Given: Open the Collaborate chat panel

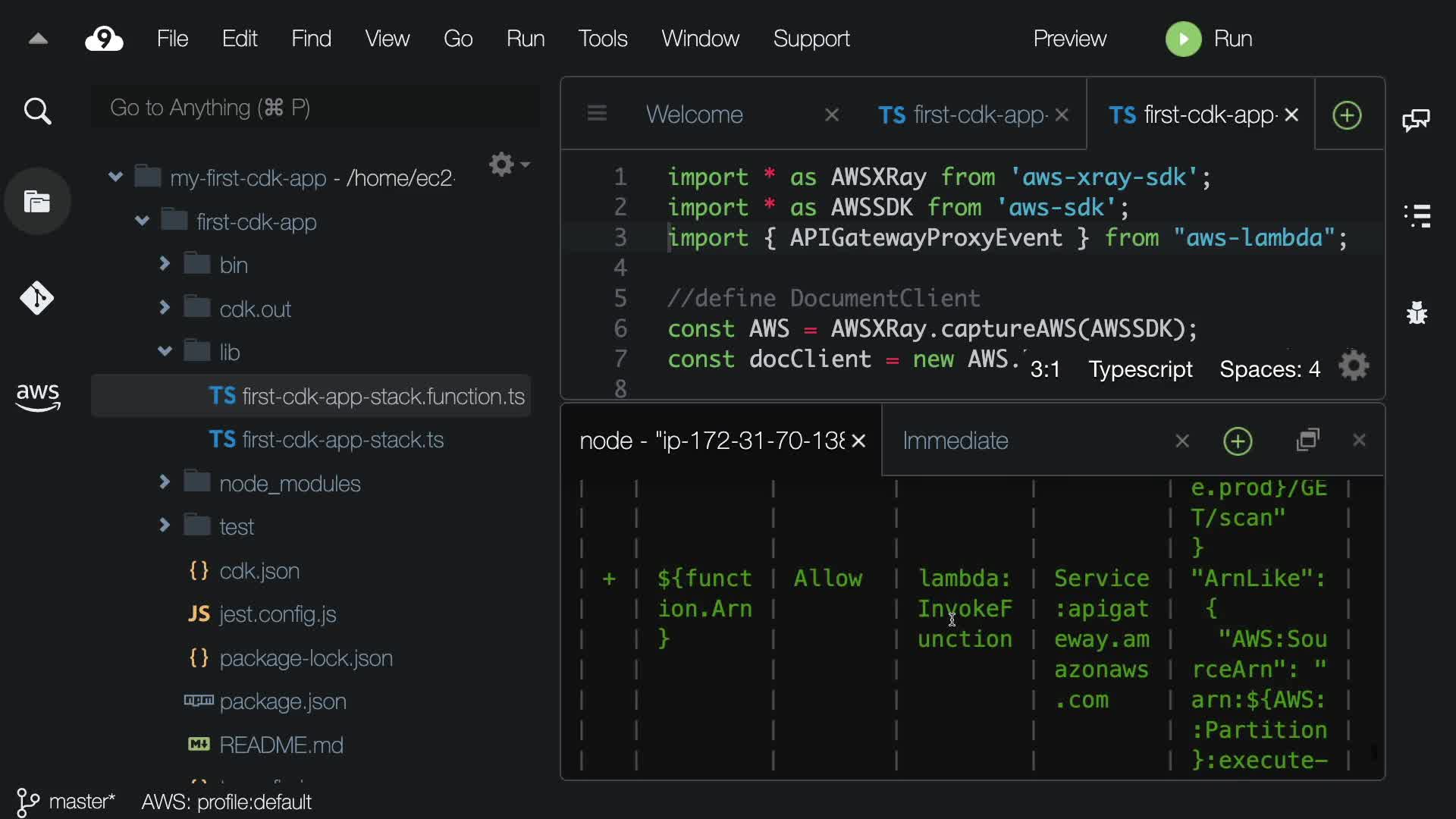Looking at the screenshot, I should click(x=1416, y=120).
